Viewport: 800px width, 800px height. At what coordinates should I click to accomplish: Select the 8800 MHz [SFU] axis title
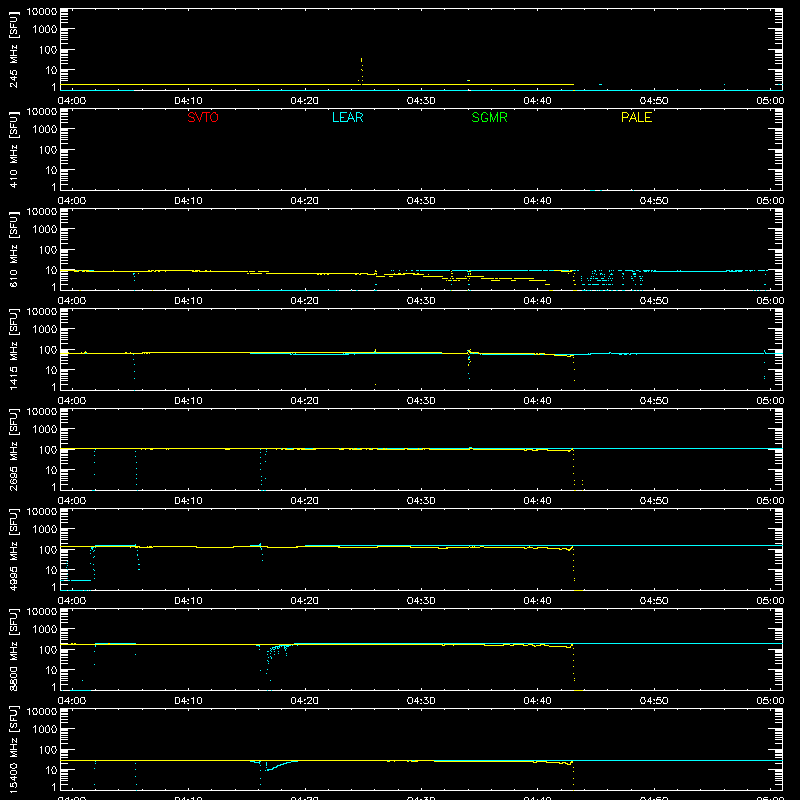[x=13, y=650]
